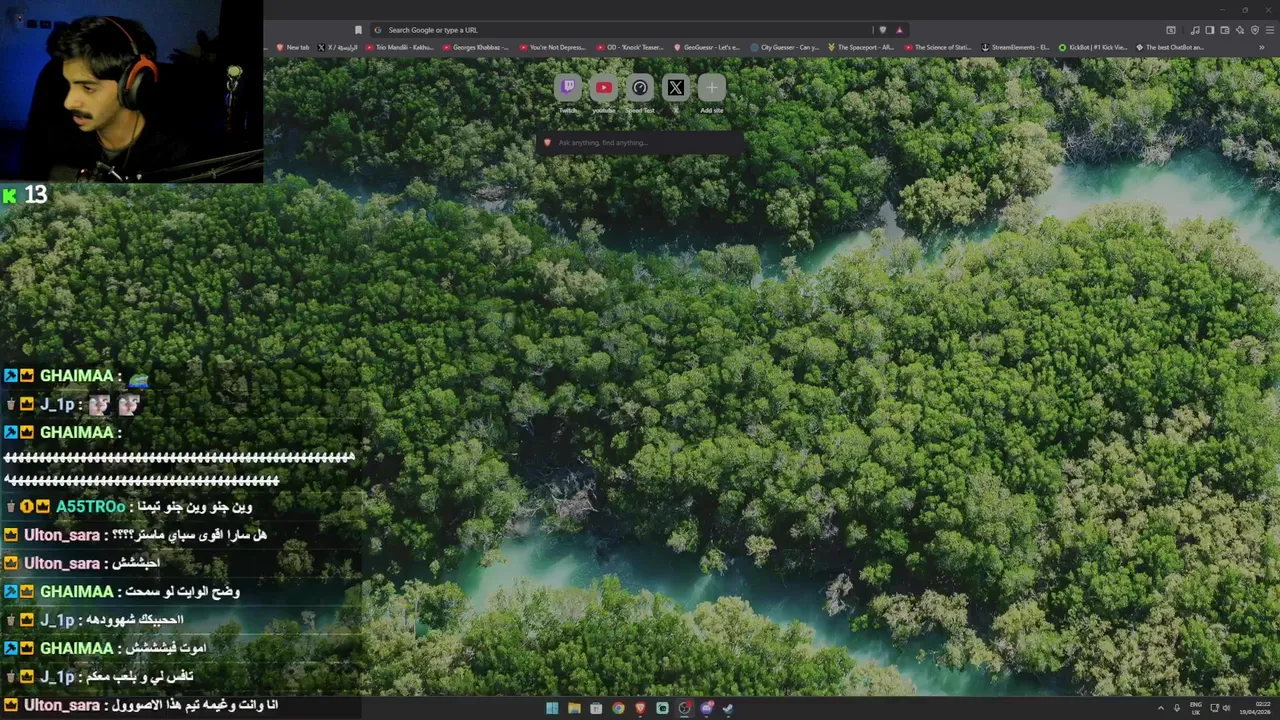The width and height of the screenshot is (1280, 720).
Task: Click the bookmark icon beside the address bar
Action: [358, 30]
